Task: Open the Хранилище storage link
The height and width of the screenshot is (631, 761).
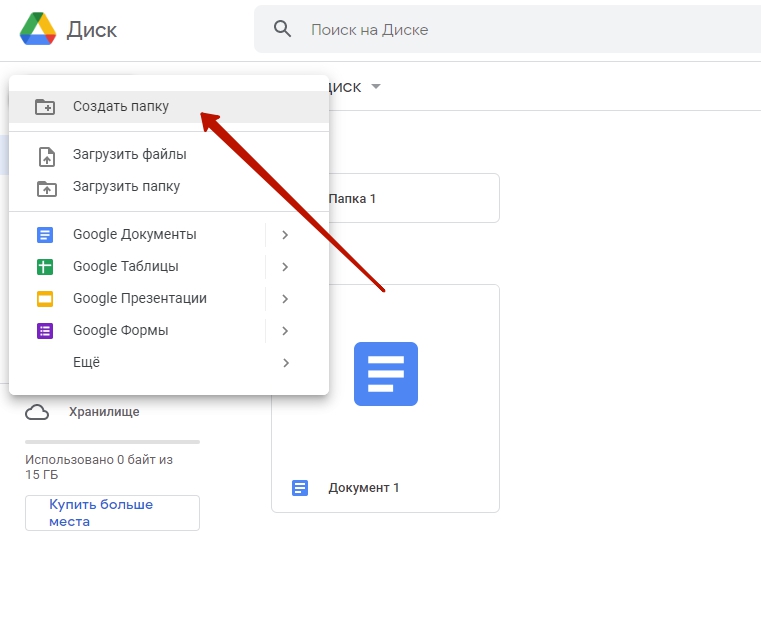Action: pos(104,412)
